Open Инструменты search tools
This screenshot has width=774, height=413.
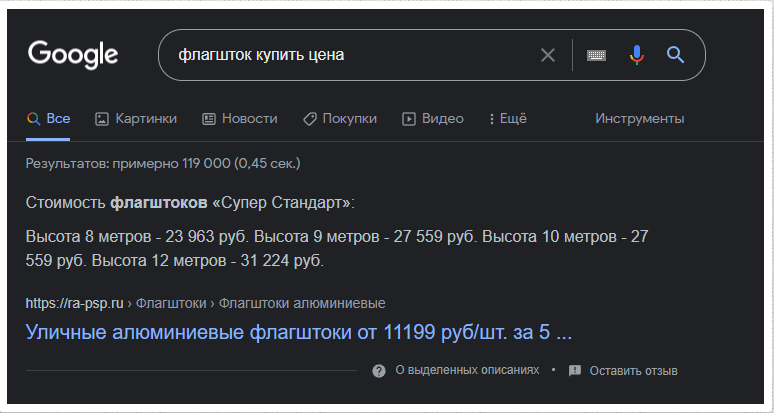(640, 119)
